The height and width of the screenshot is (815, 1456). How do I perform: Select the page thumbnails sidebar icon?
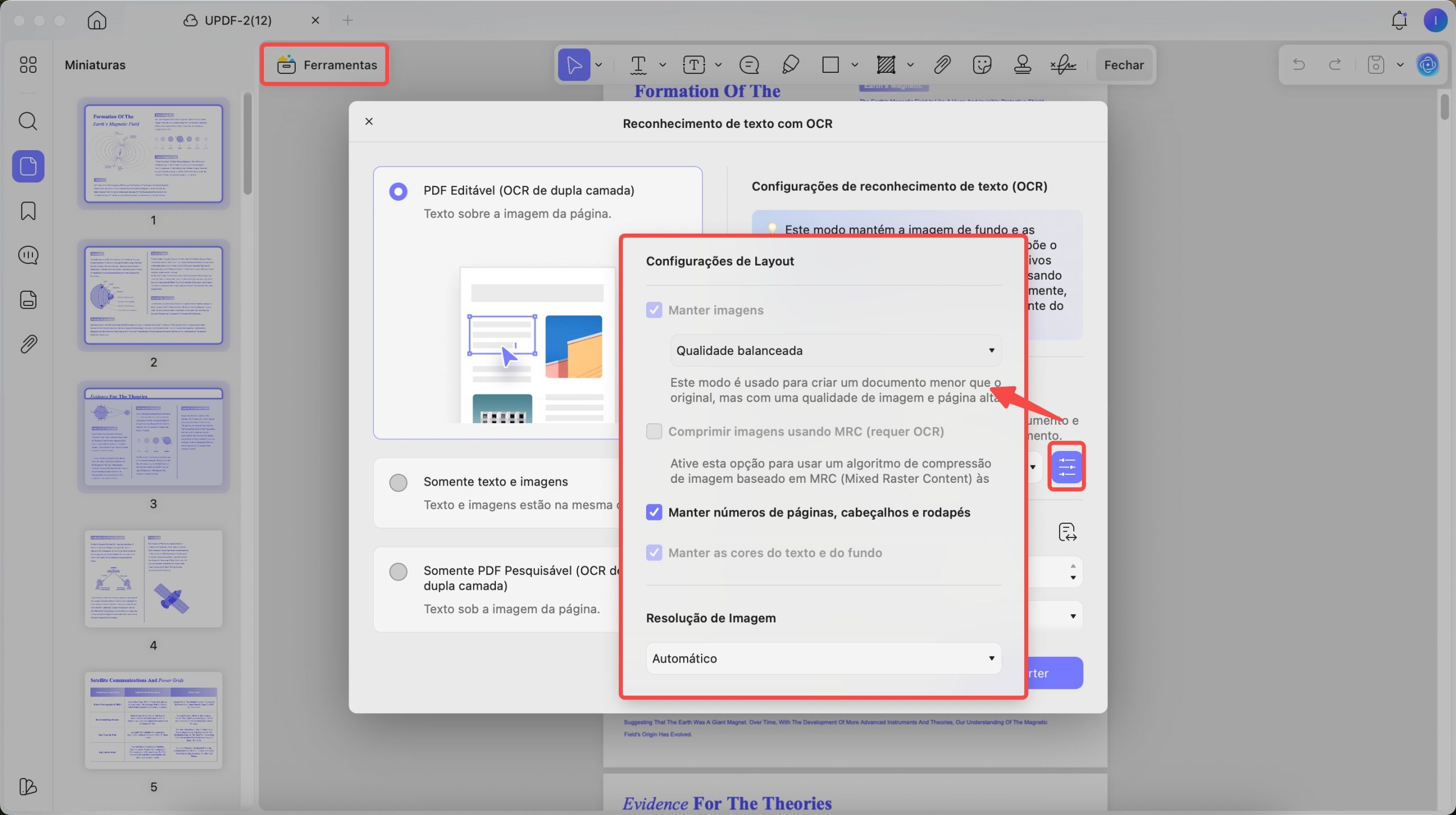point(28,167)
